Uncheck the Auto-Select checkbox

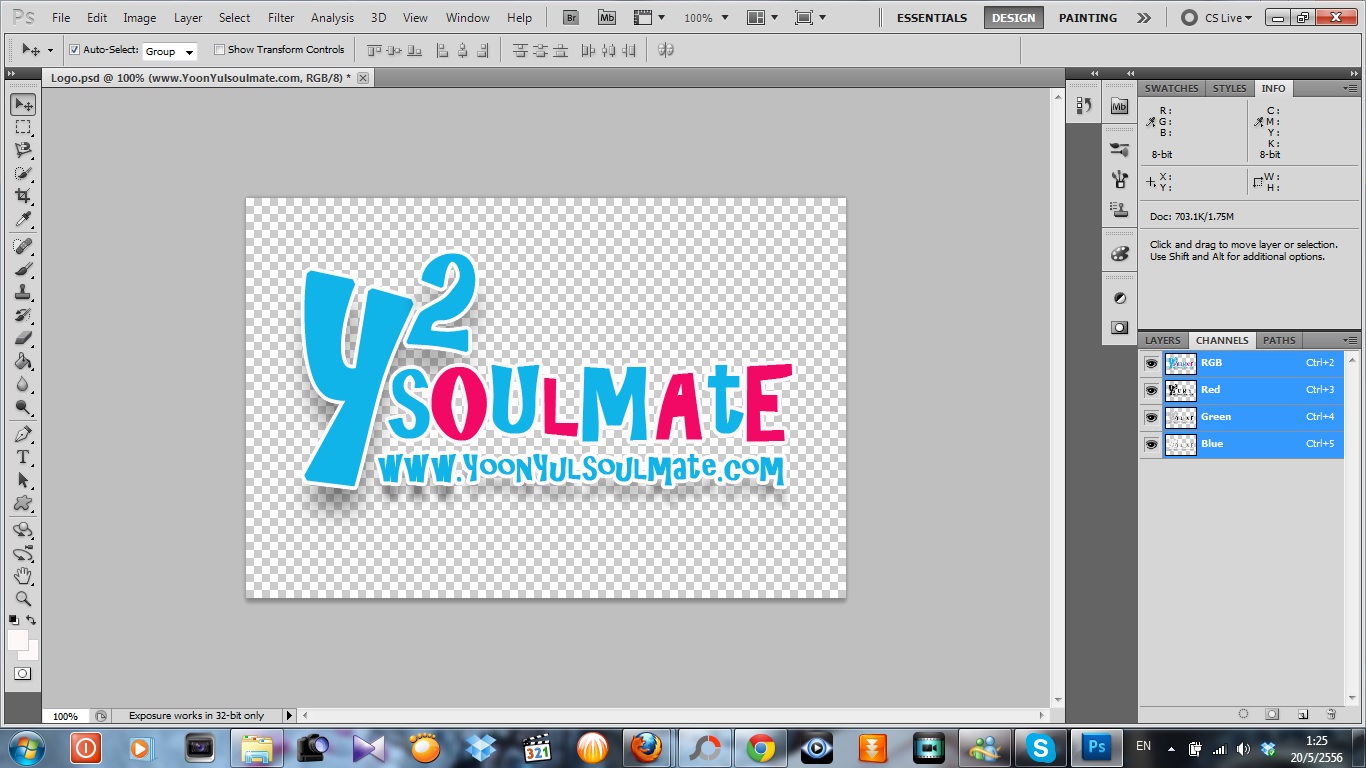74,50
